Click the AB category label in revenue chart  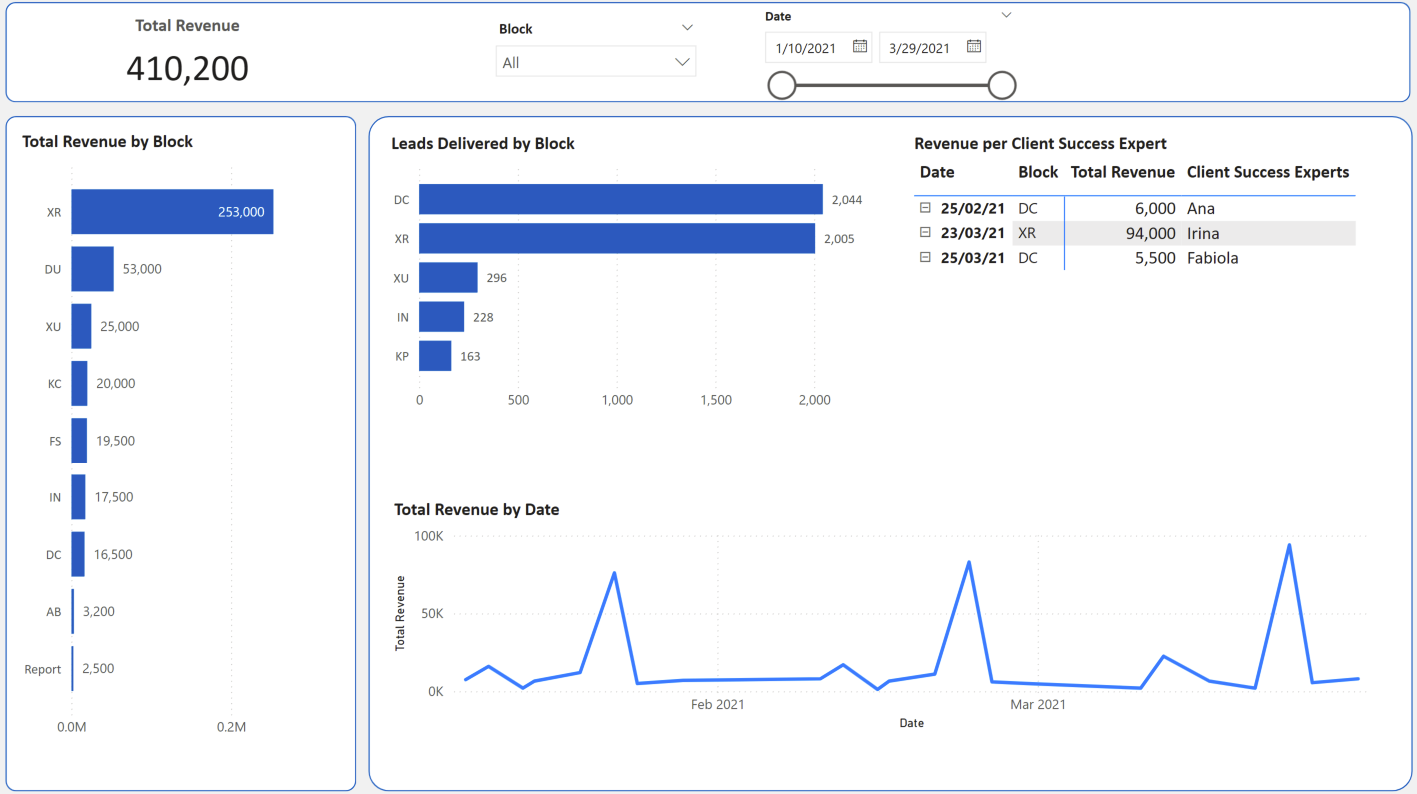[54, 612]
